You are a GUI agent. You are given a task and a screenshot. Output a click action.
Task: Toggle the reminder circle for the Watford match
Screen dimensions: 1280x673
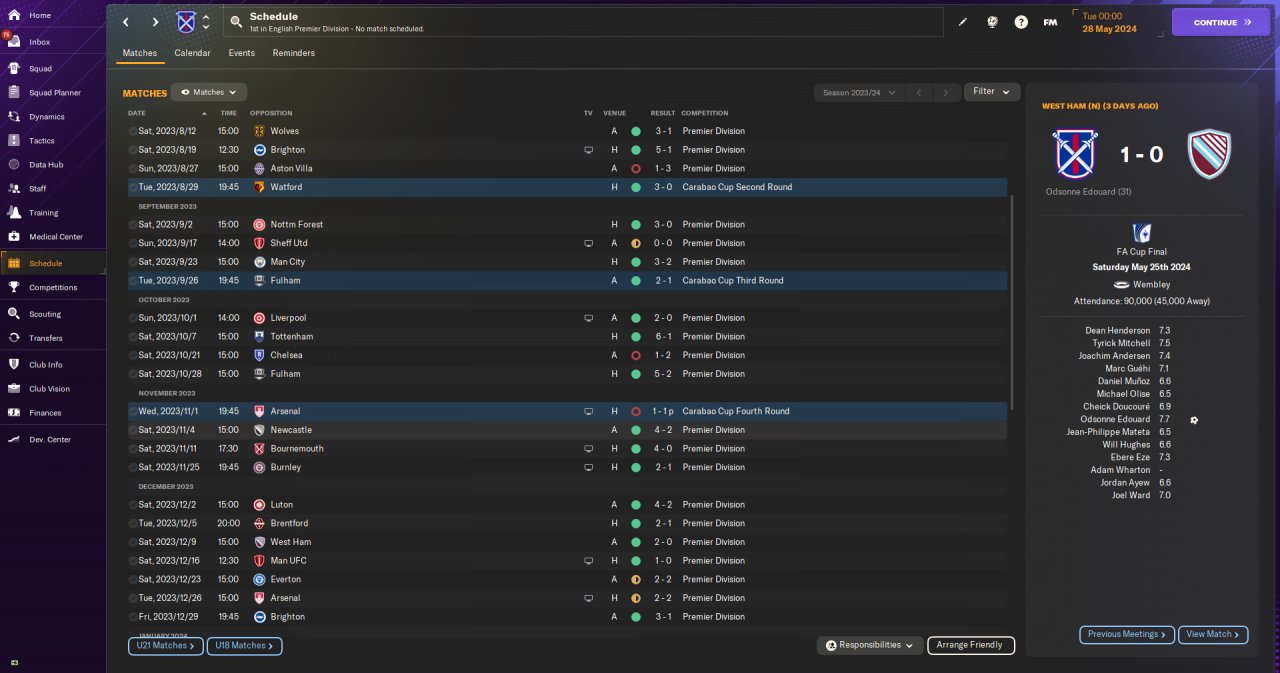(133, 187)
